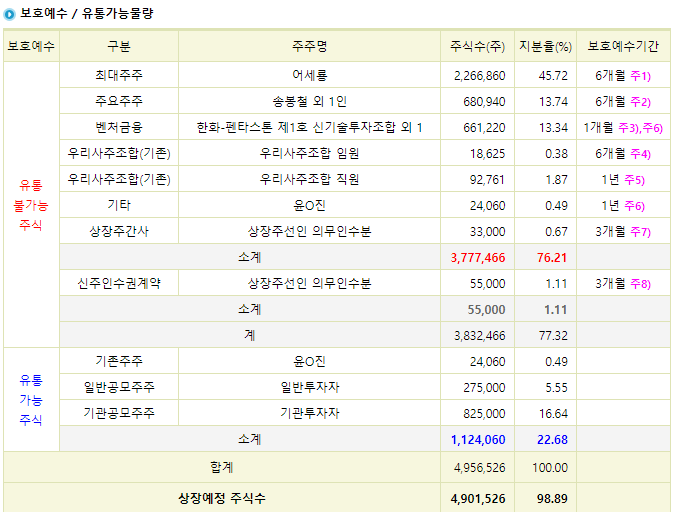Select the 기타 category cell
The width and height of the screenshot is (674, 512).
click(119, 205)
